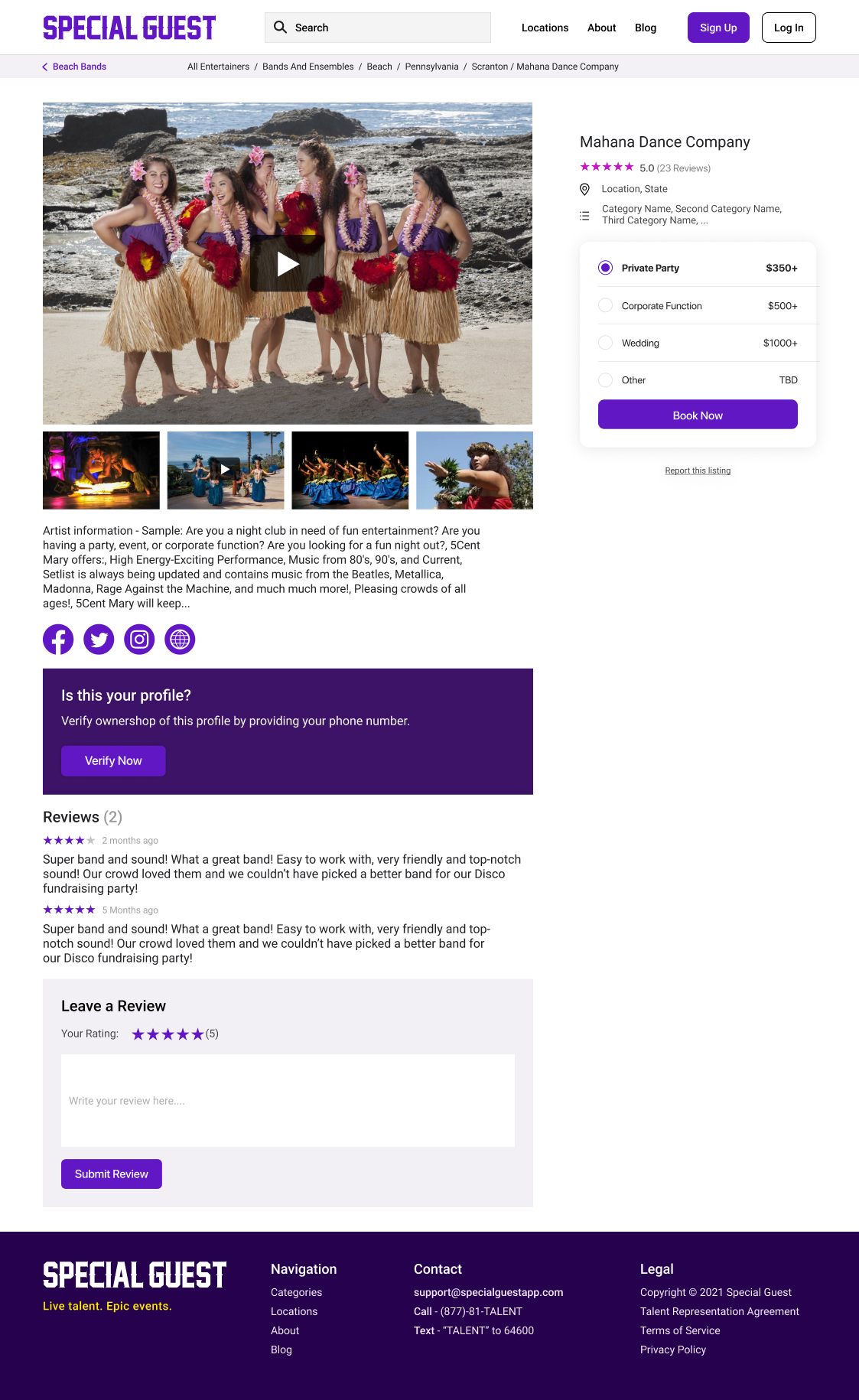Click the category list icon
The width and height of the screenshot is (859, 1400).
(x=584, y=216)
